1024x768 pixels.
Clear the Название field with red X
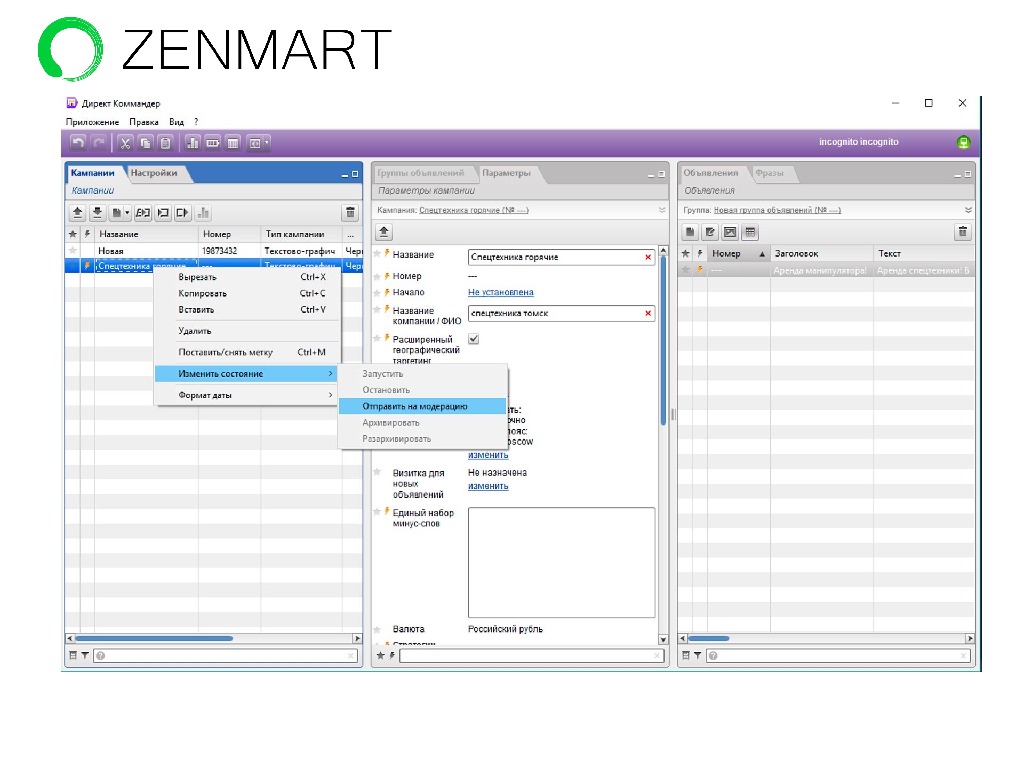[x=648, y=257]
